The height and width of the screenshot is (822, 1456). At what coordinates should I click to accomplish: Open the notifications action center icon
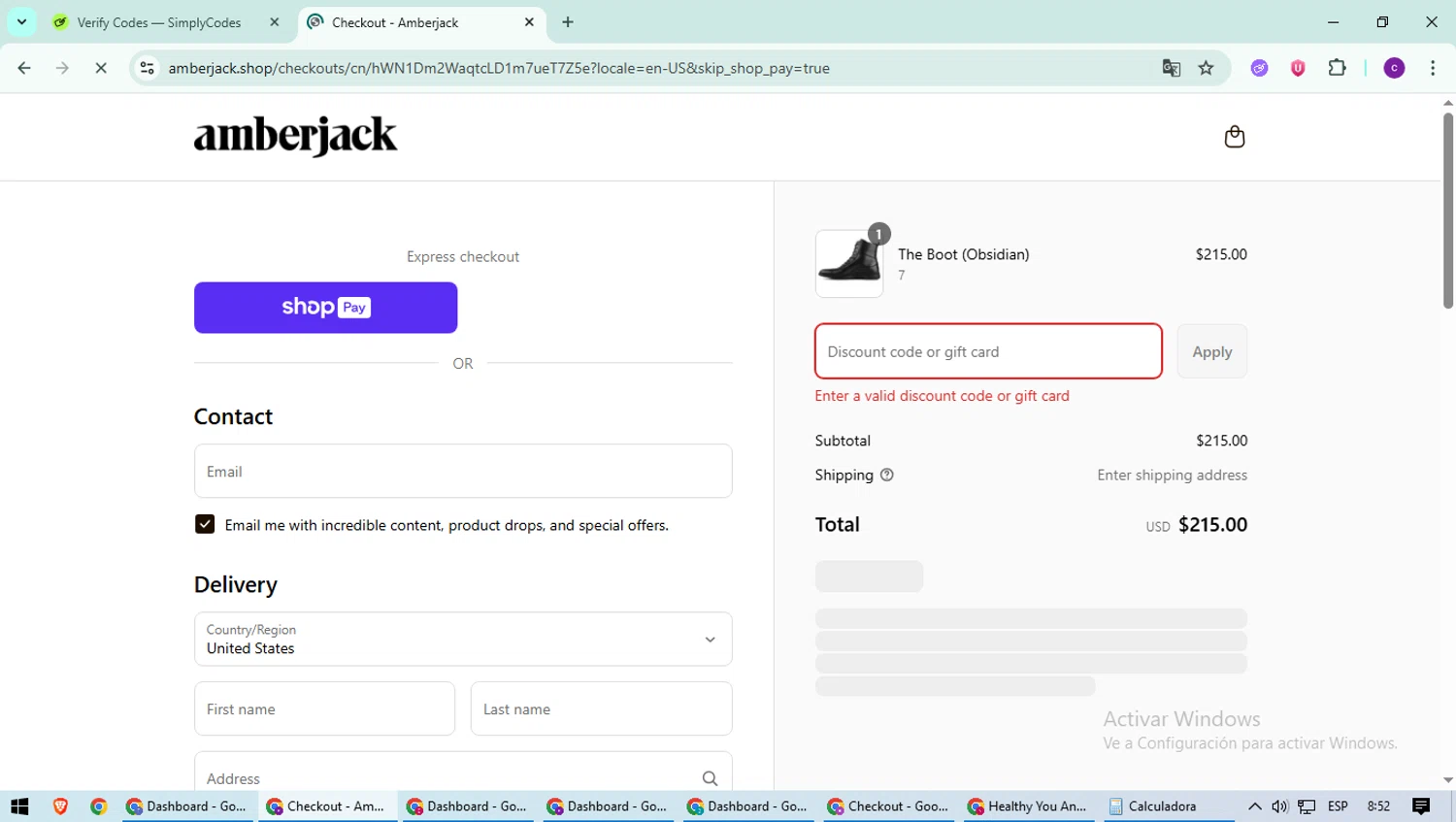pos(1421,806)
